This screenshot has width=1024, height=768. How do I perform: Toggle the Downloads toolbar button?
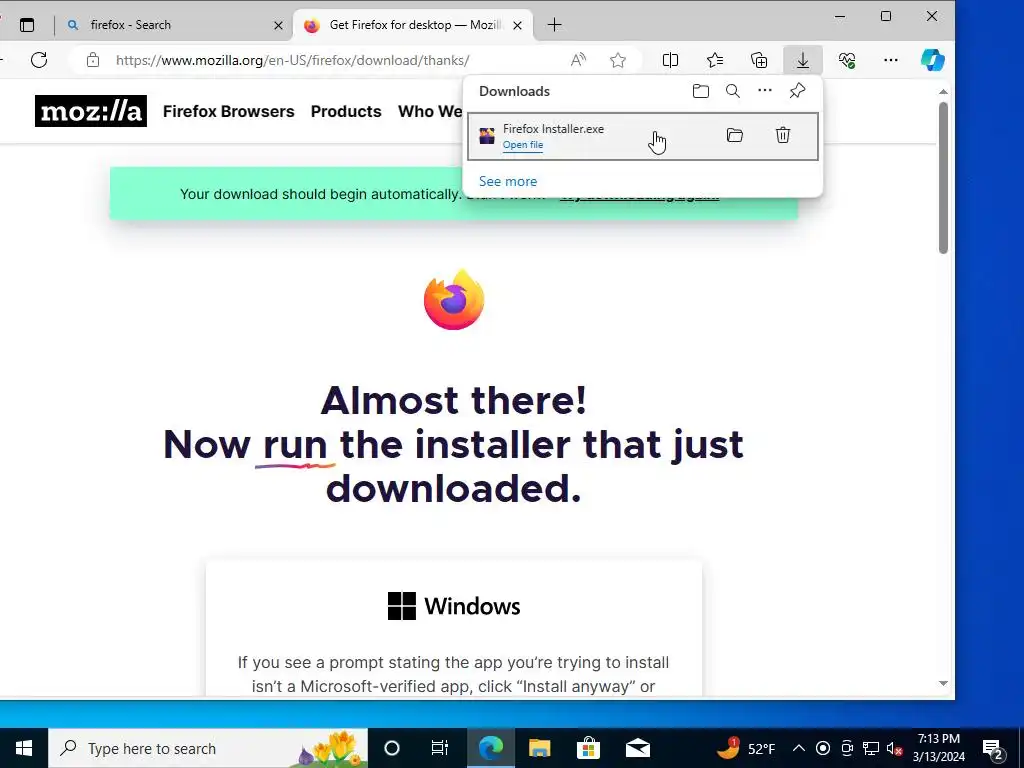803,60
